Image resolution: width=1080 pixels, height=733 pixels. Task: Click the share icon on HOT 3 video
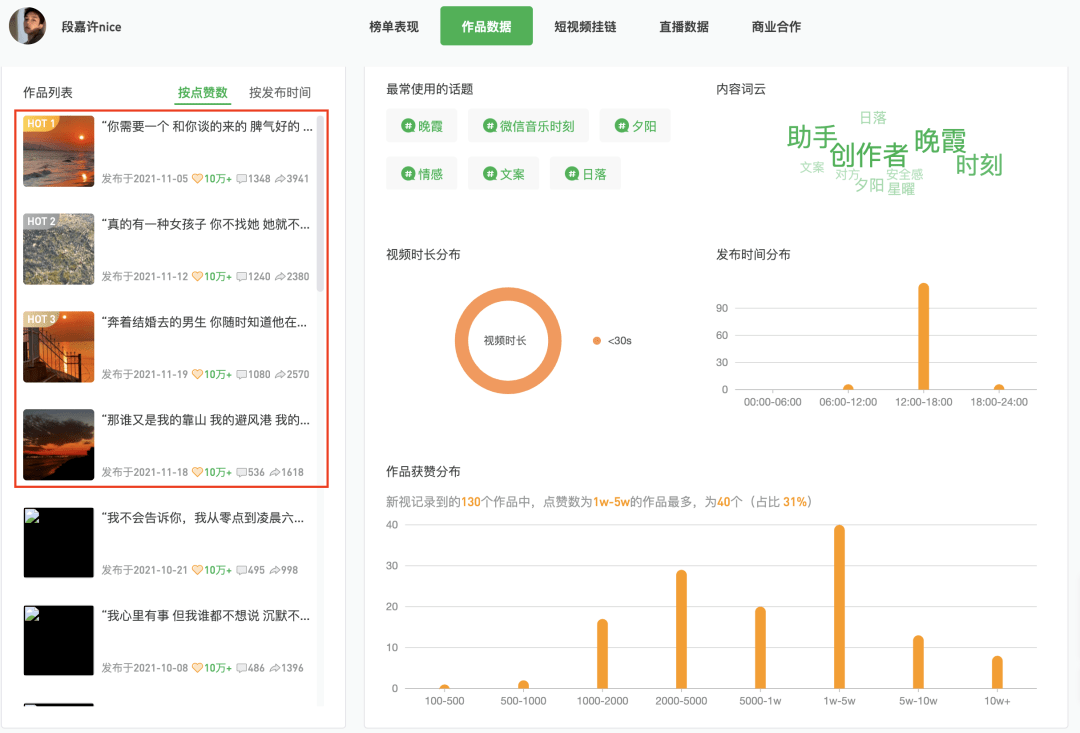pyautogui.click(x=280, y=374)
